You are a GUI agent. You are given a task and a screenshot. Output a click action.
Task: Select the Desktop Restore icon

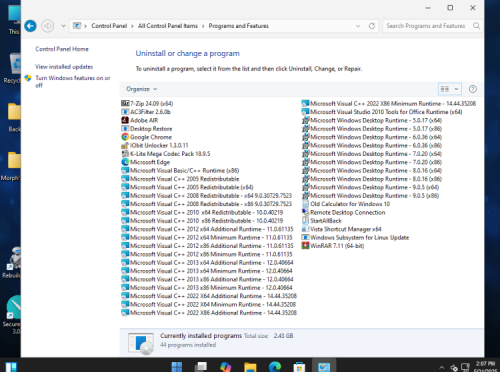tap(125, 128)
